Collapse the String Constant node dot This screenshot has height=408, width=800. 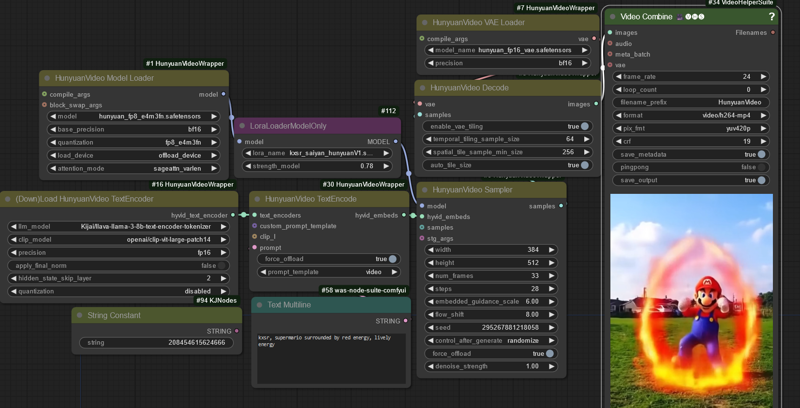click(80, 315)
